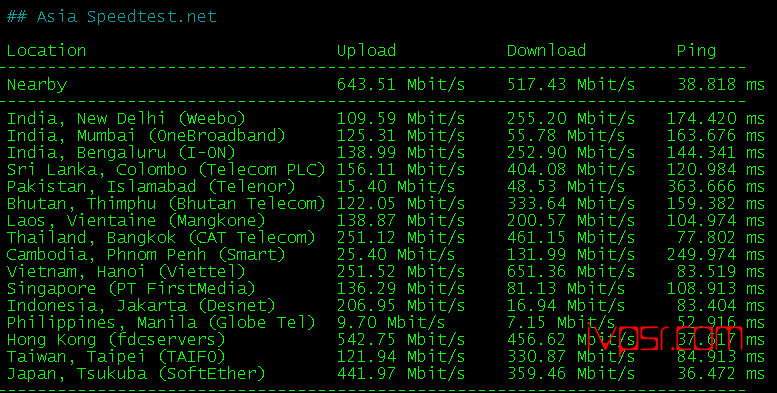
Task: Click the 363.666 ms Islamabad ping value
Action: click(x=716, y=186)
